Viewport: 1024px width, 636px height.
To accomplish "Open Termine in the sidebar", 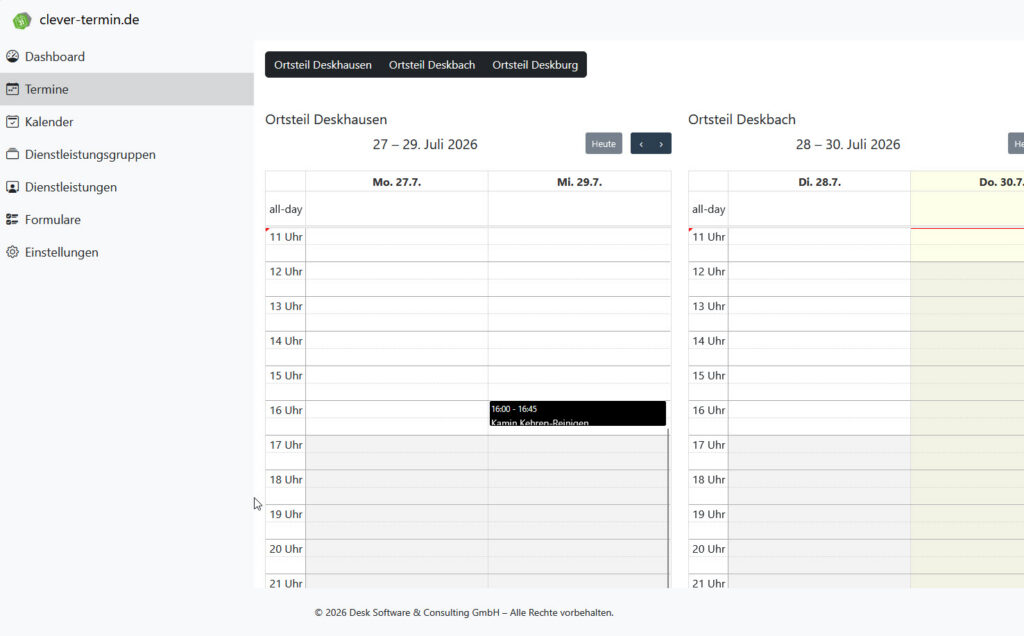I will click(127, 89).
